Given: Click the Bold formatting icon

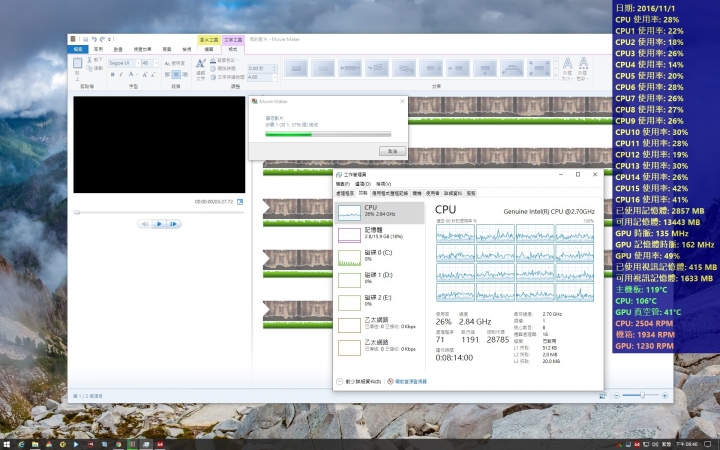Looking at the screenshot, I should click(111, 74).
